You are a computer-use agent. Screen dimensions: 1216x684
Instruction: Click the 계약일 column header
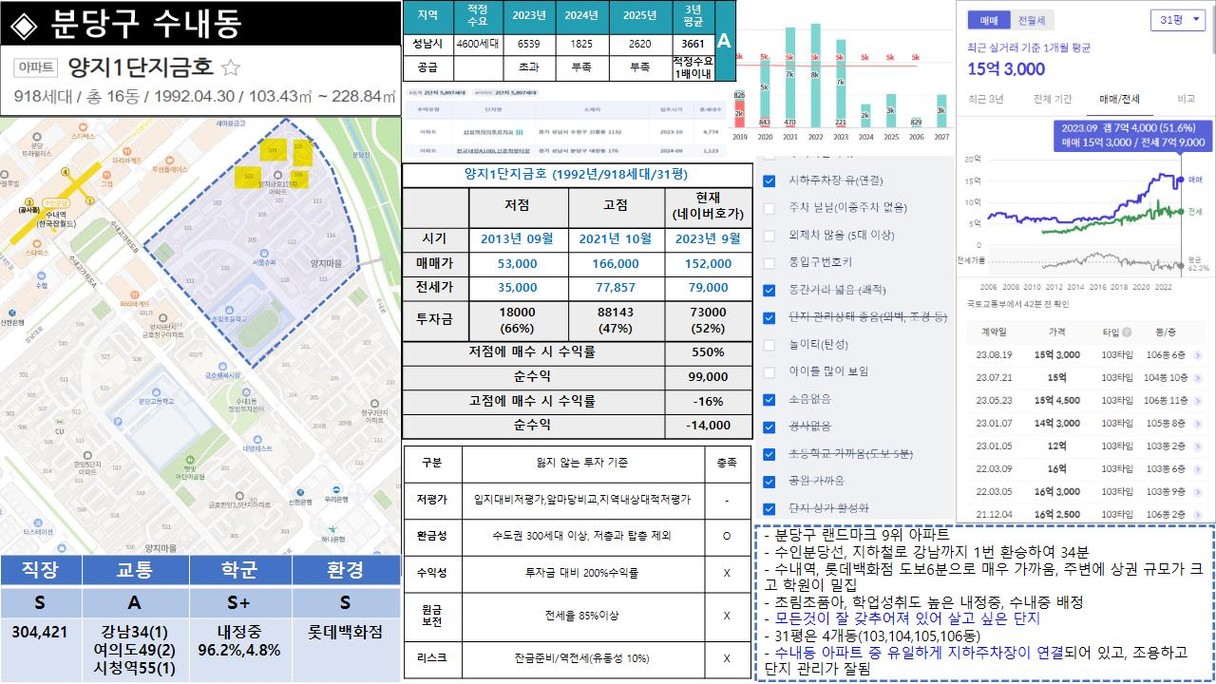996,332
